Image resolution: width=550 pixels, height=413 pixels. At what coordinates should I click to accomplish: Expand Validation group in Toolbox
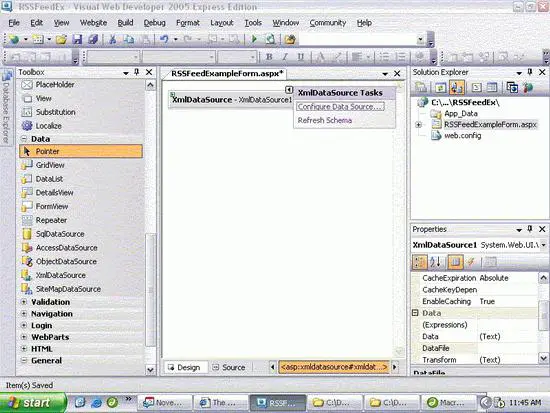pyautogui.click(x=24, y=302)
